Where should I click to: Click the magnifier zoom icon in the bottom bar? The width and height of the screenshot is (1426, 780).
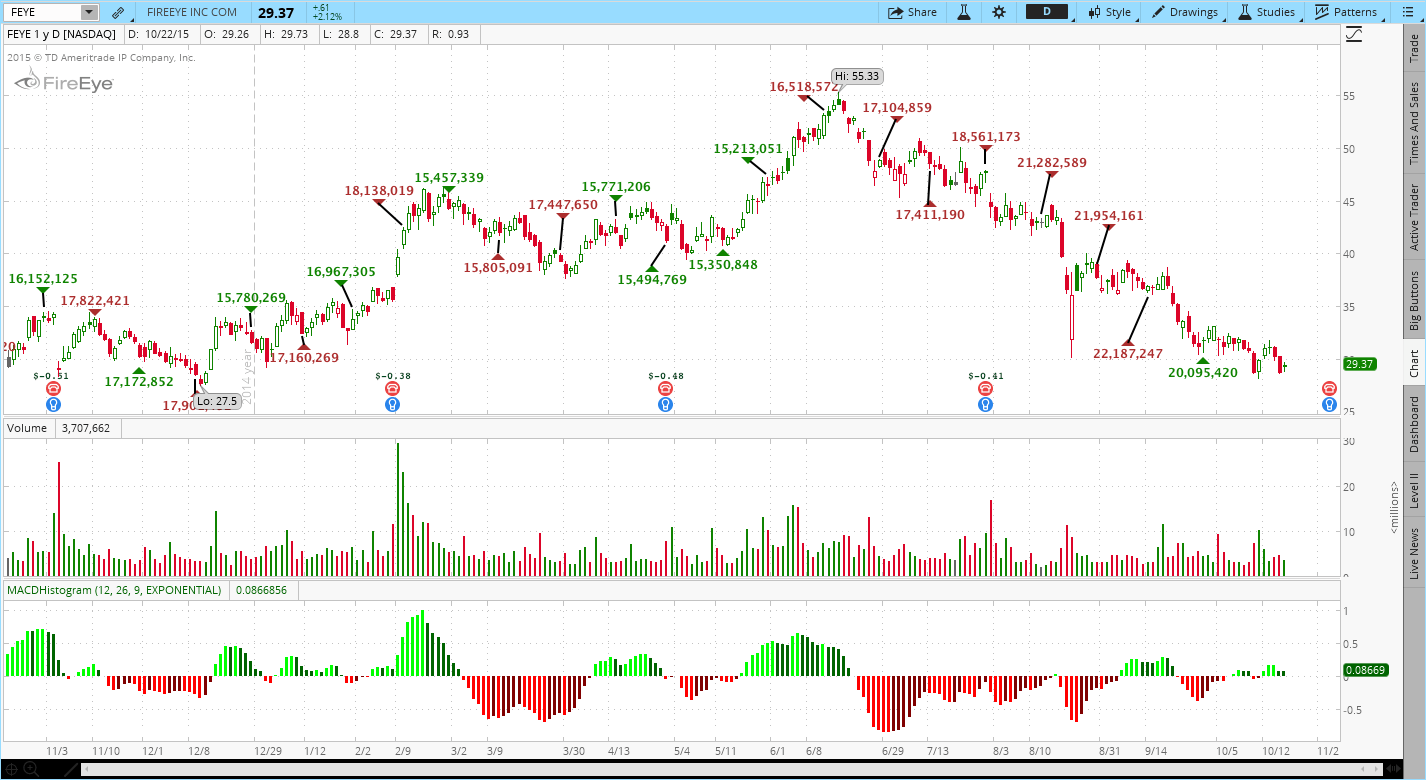[x=31, y=769]
